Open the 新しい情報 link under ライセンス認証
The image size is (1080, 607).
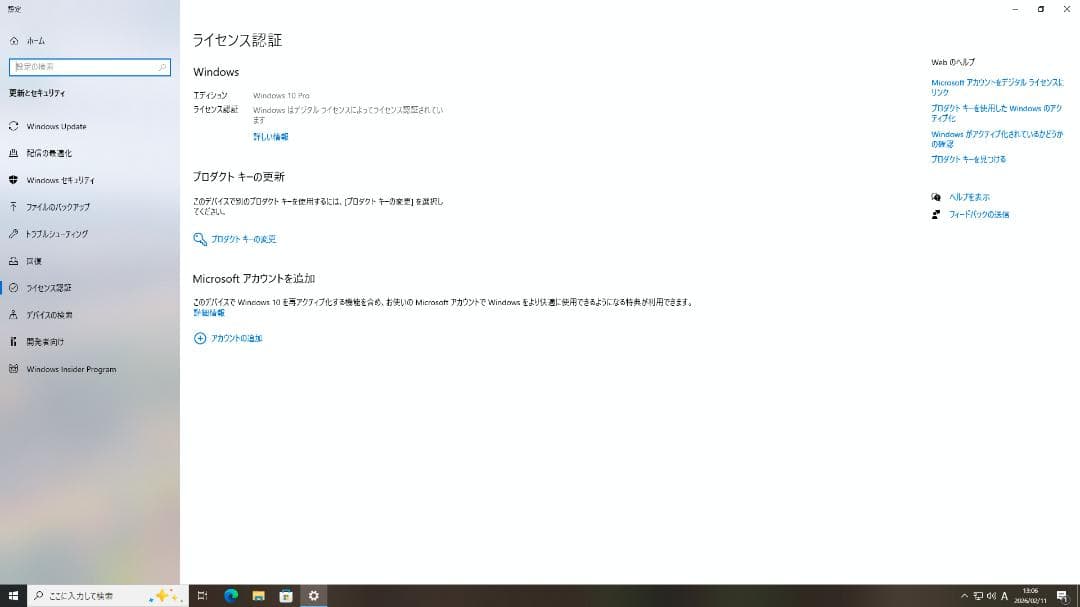272,136
